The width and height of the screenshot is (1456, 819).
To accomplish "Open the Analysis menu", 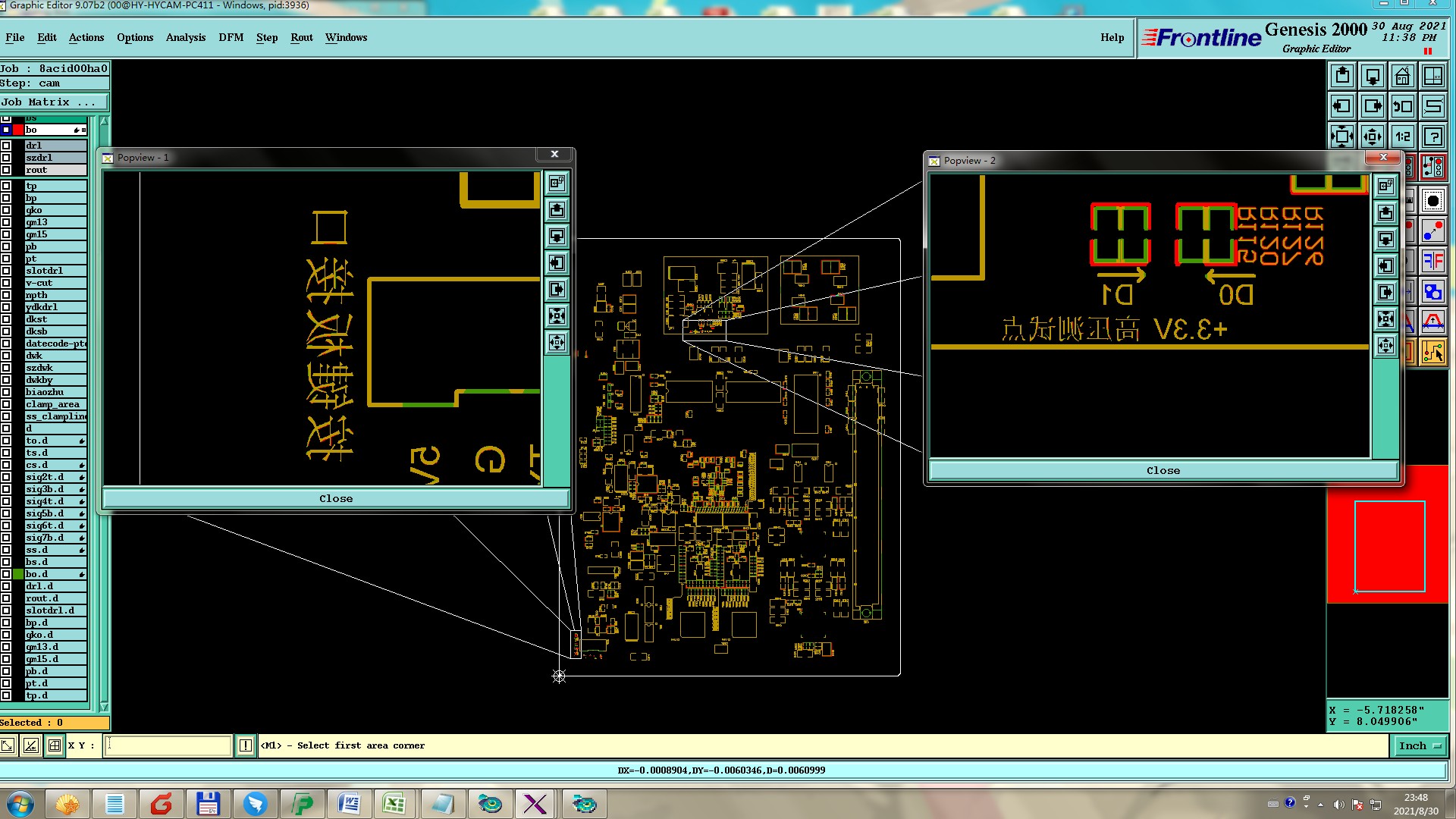I will [x=186, y=37].
